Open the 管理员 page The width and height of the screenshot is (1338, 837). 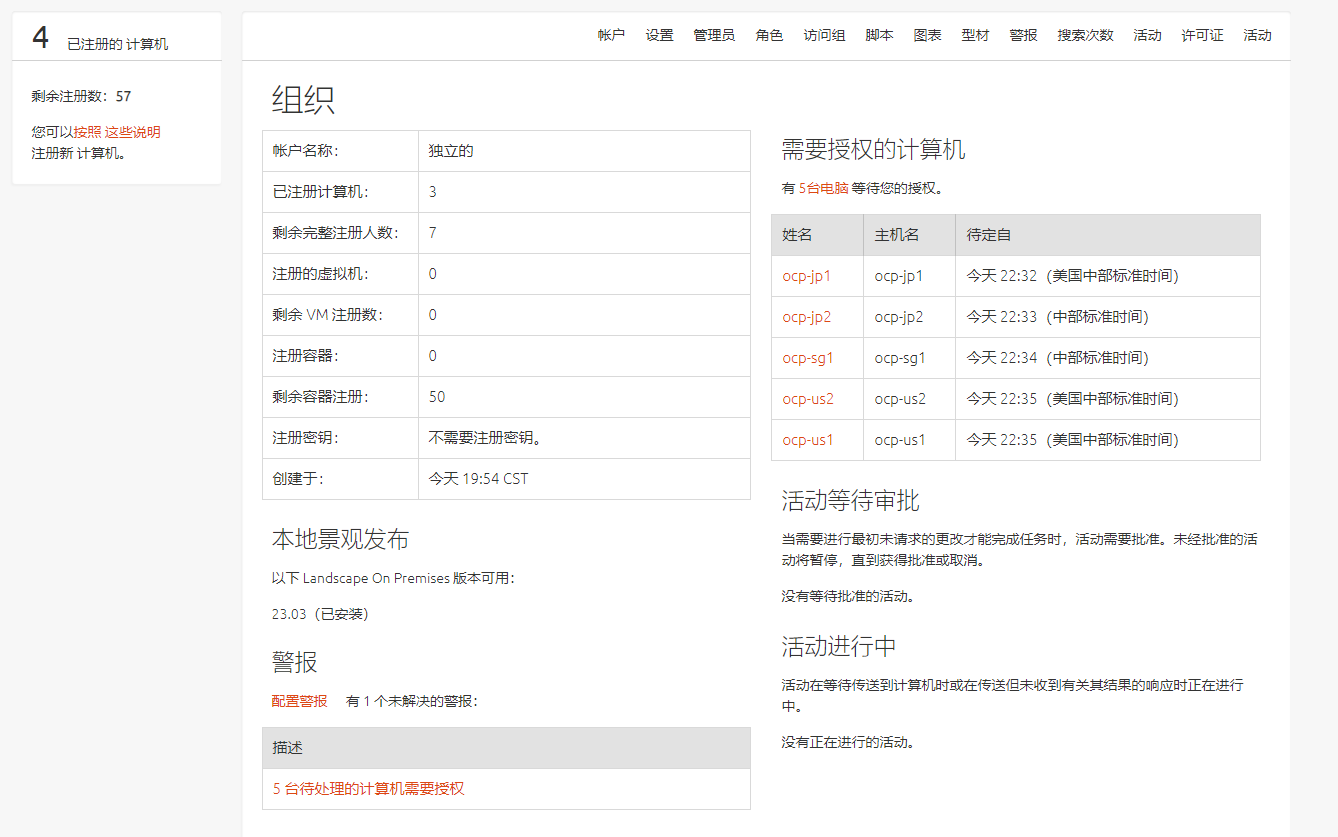click(x=714, y=35)
